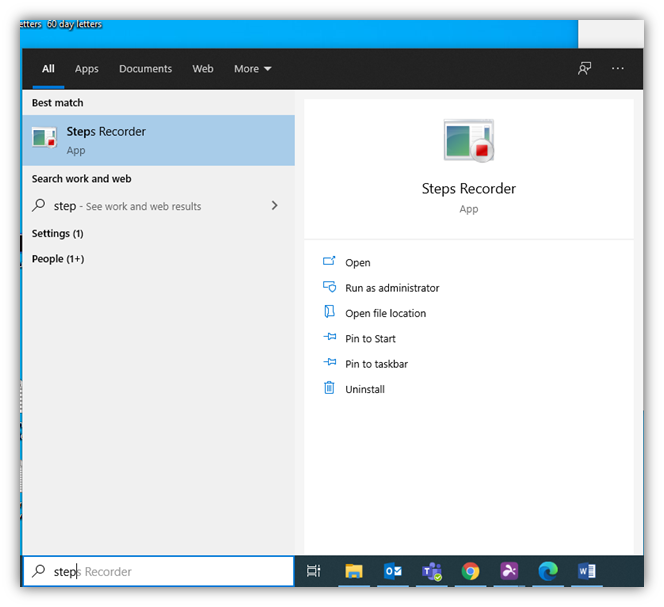Screen dimensions: 664x607
Task: Click the Open action icon
Action: [329, 261]
